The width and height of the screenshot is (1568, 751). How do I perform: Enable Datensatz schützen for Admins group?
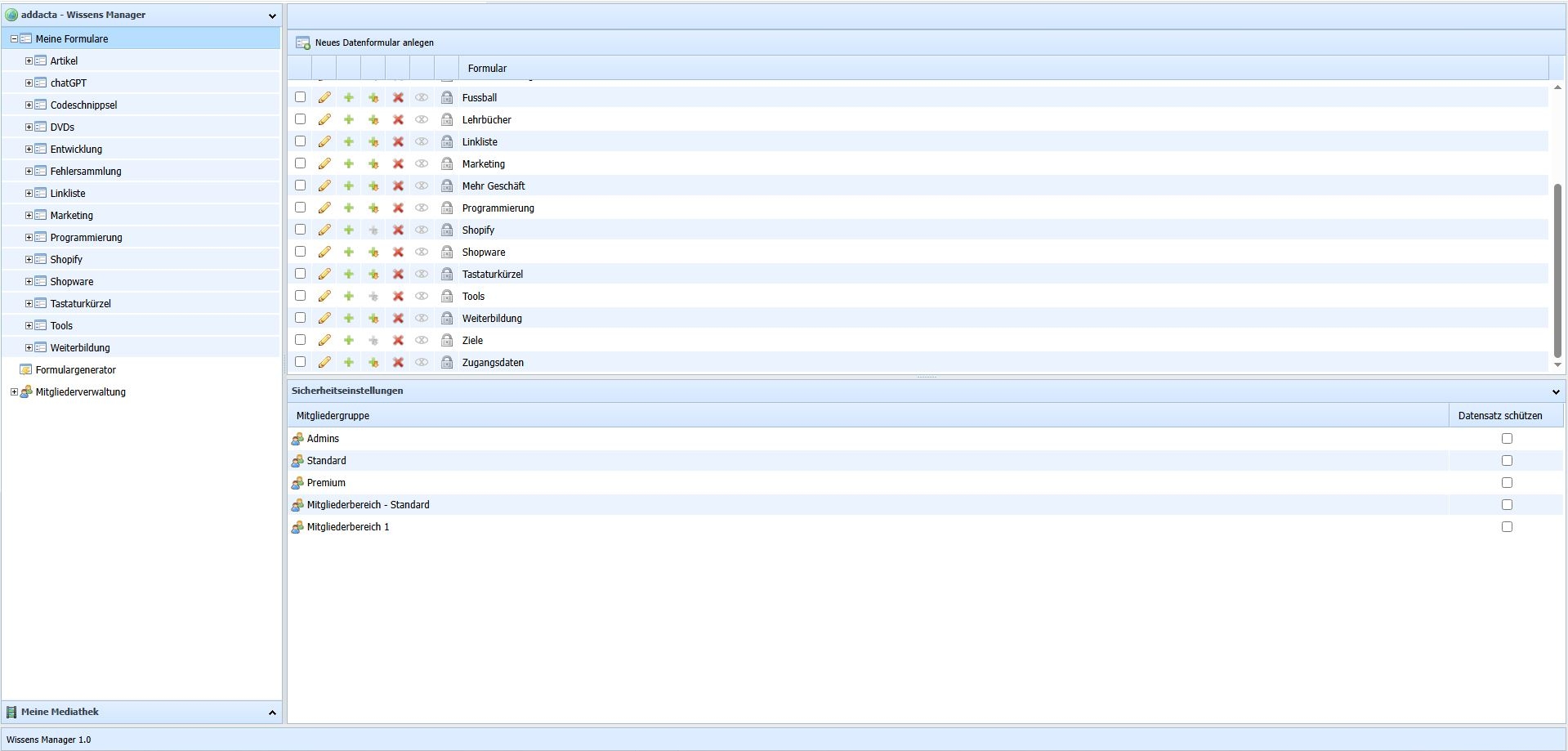(1507, 439)
